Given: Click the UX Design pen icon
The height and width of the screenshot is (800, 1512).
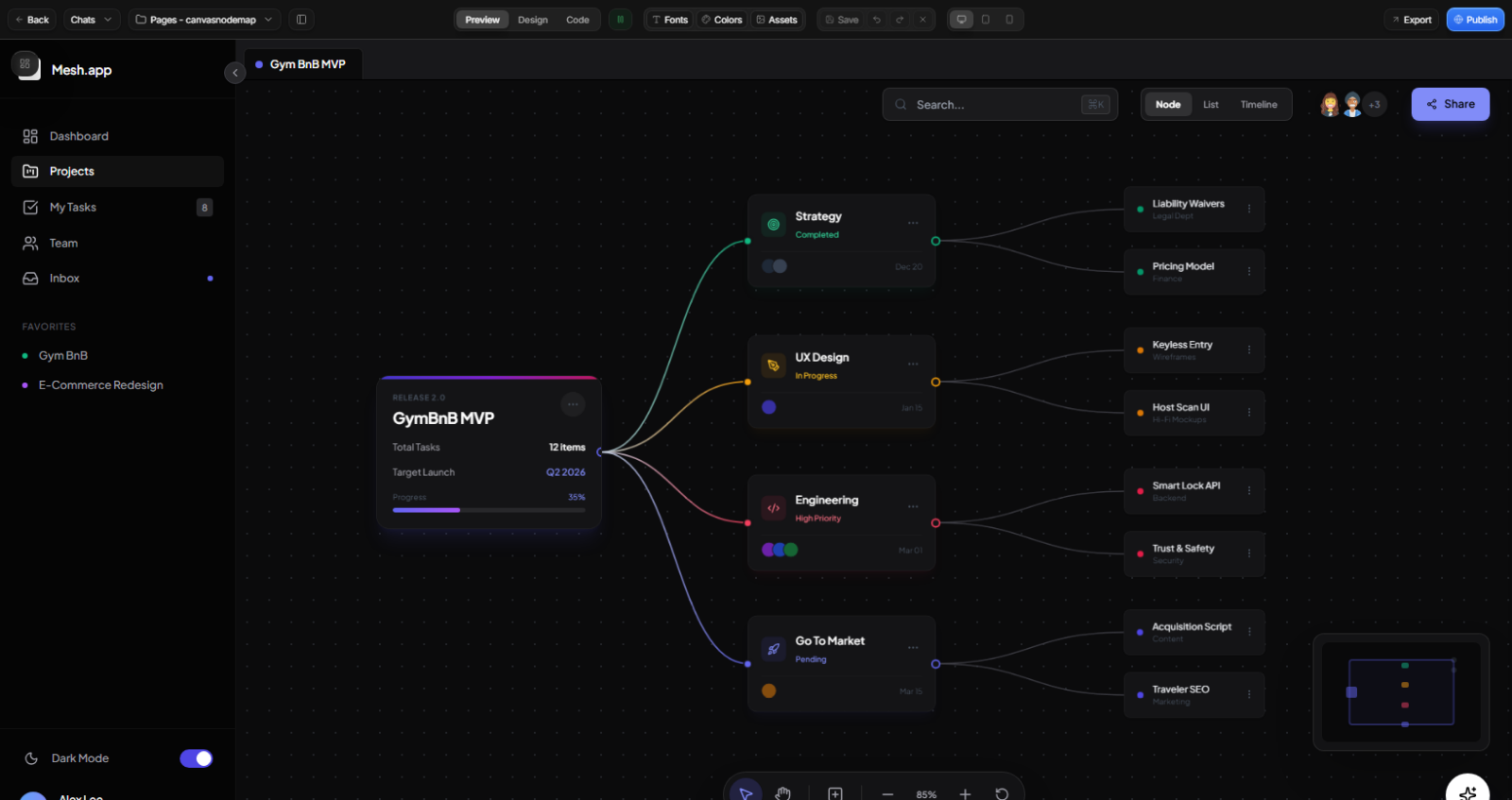Looking at the screenshot, I should click(x=773, y=366).
